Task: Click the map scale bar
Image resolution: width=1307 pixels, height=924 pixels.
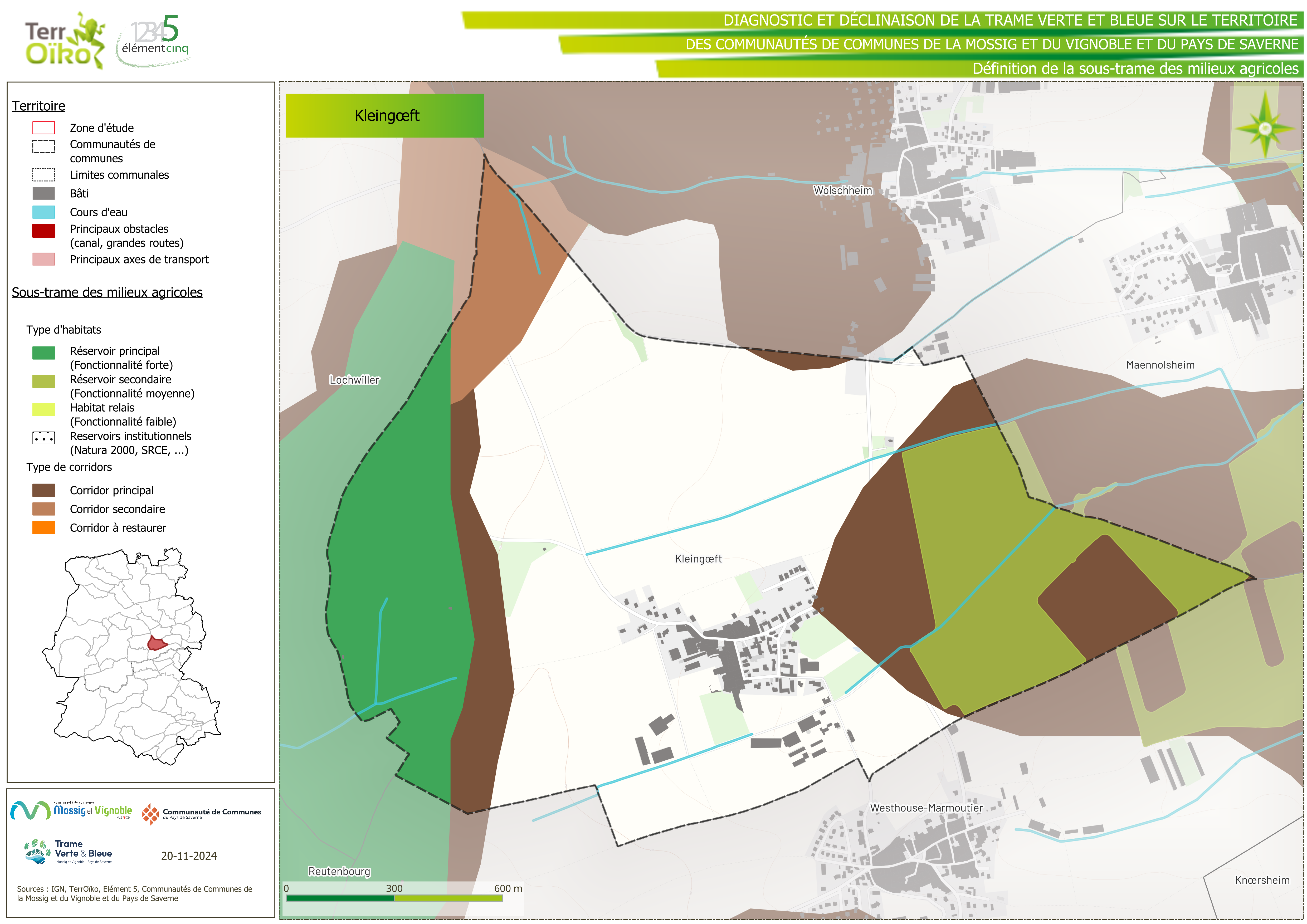Action: (394, 898)
